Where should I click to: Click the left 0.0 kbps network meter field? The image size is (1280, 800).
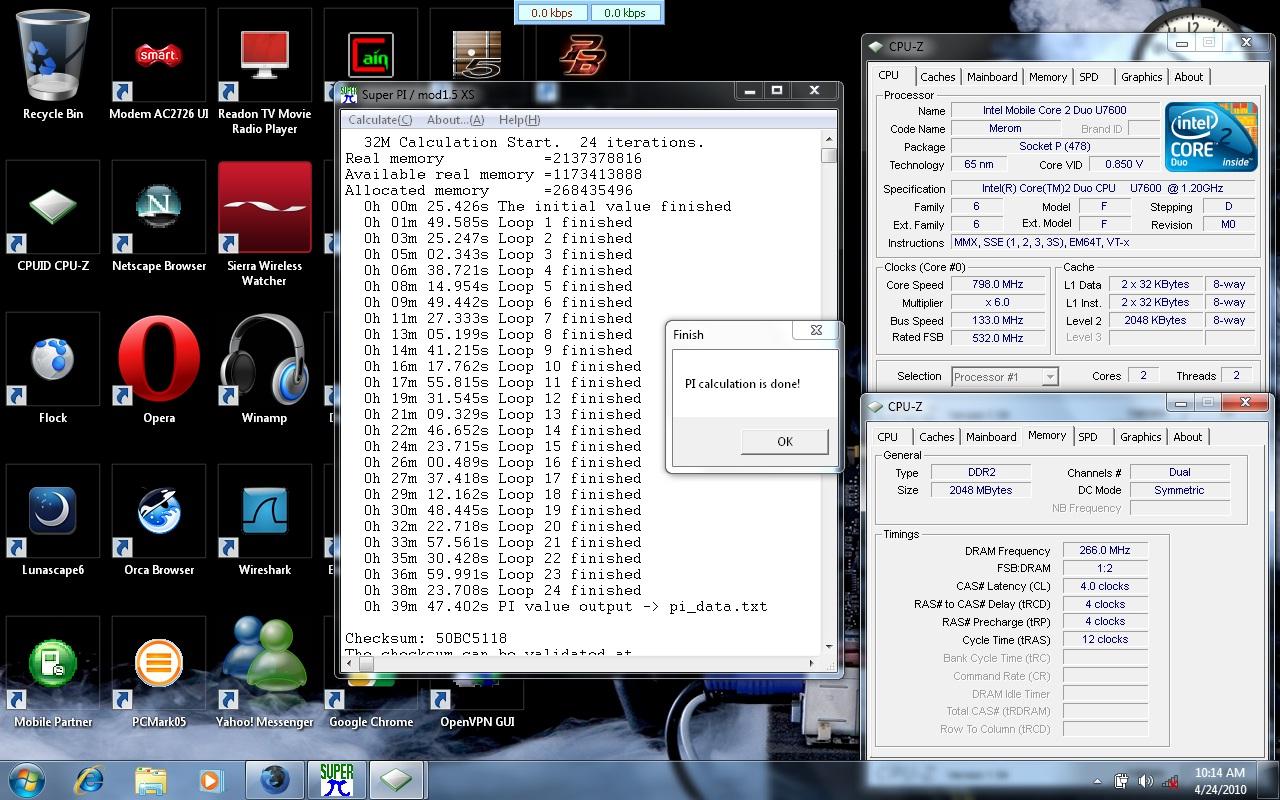[553, 13]
